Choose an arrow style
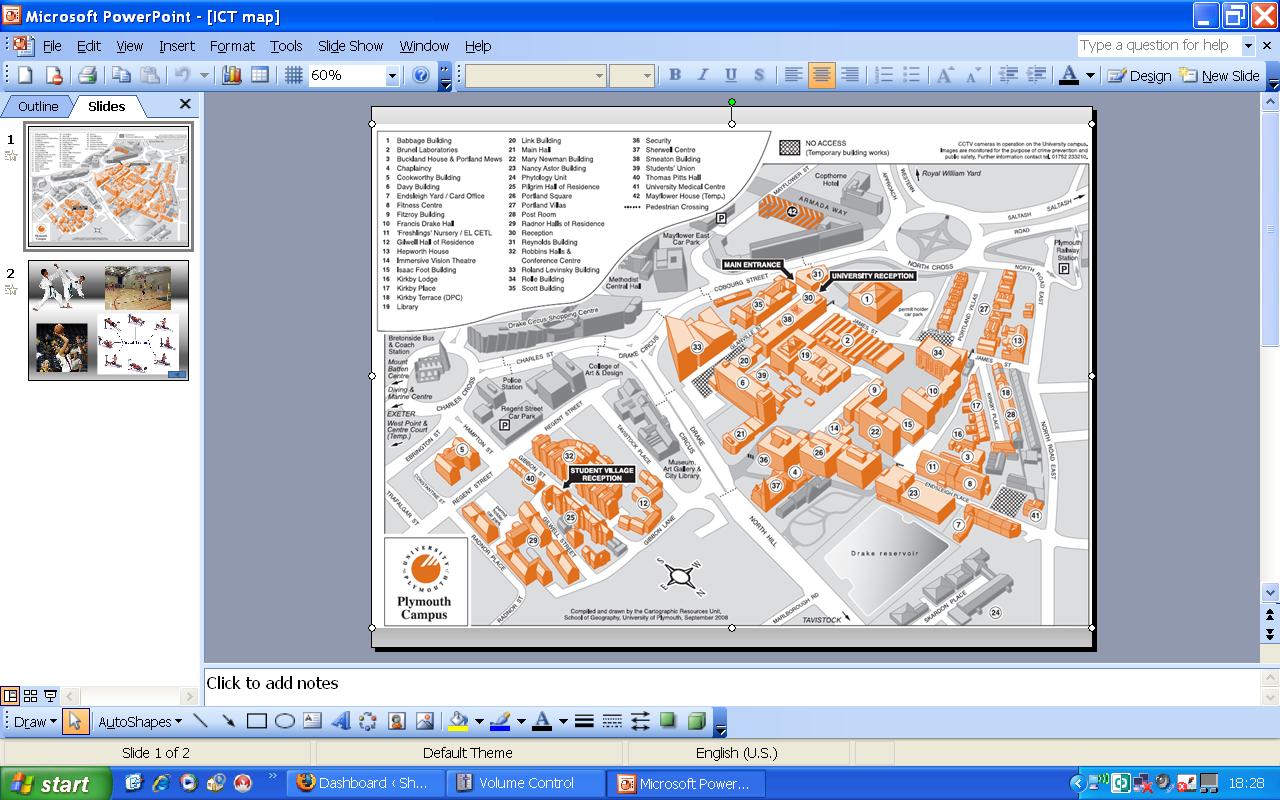The height and width of the screenshot is (800, 1280). tap(640, 721)
